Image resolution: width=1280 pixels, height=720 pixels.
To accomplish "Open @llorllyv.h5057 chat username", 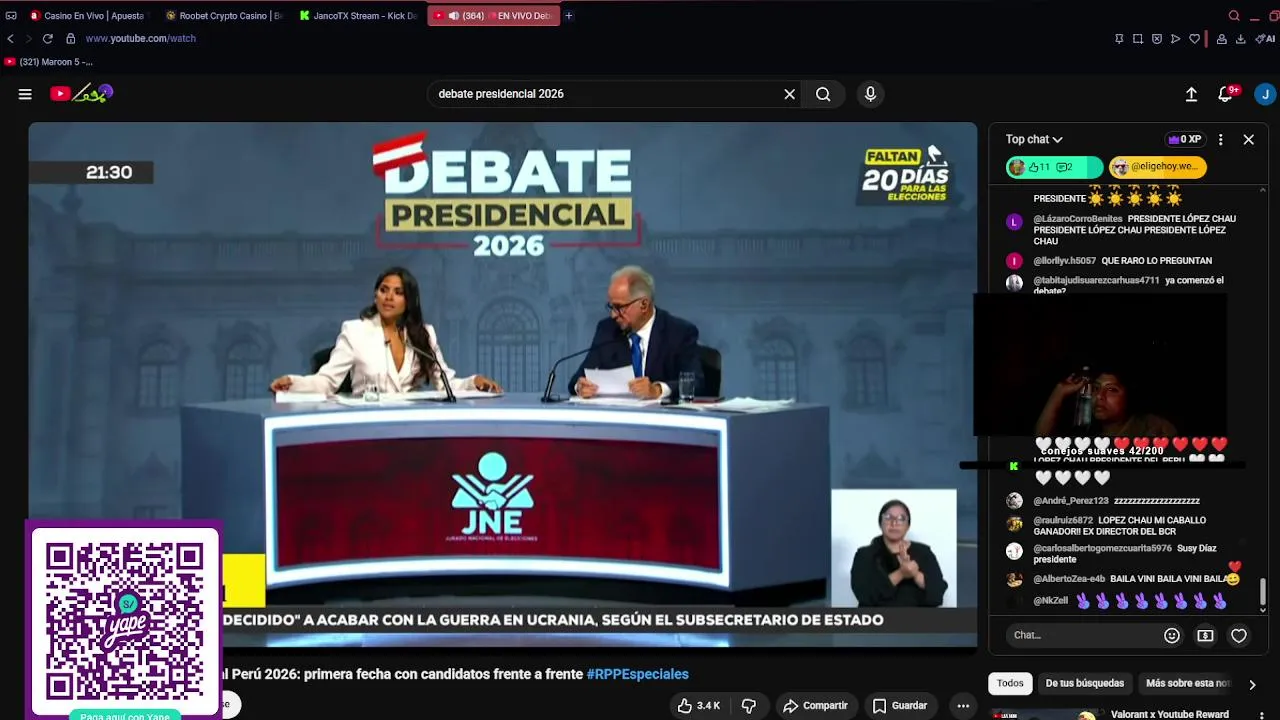I will pos(1064,261).
